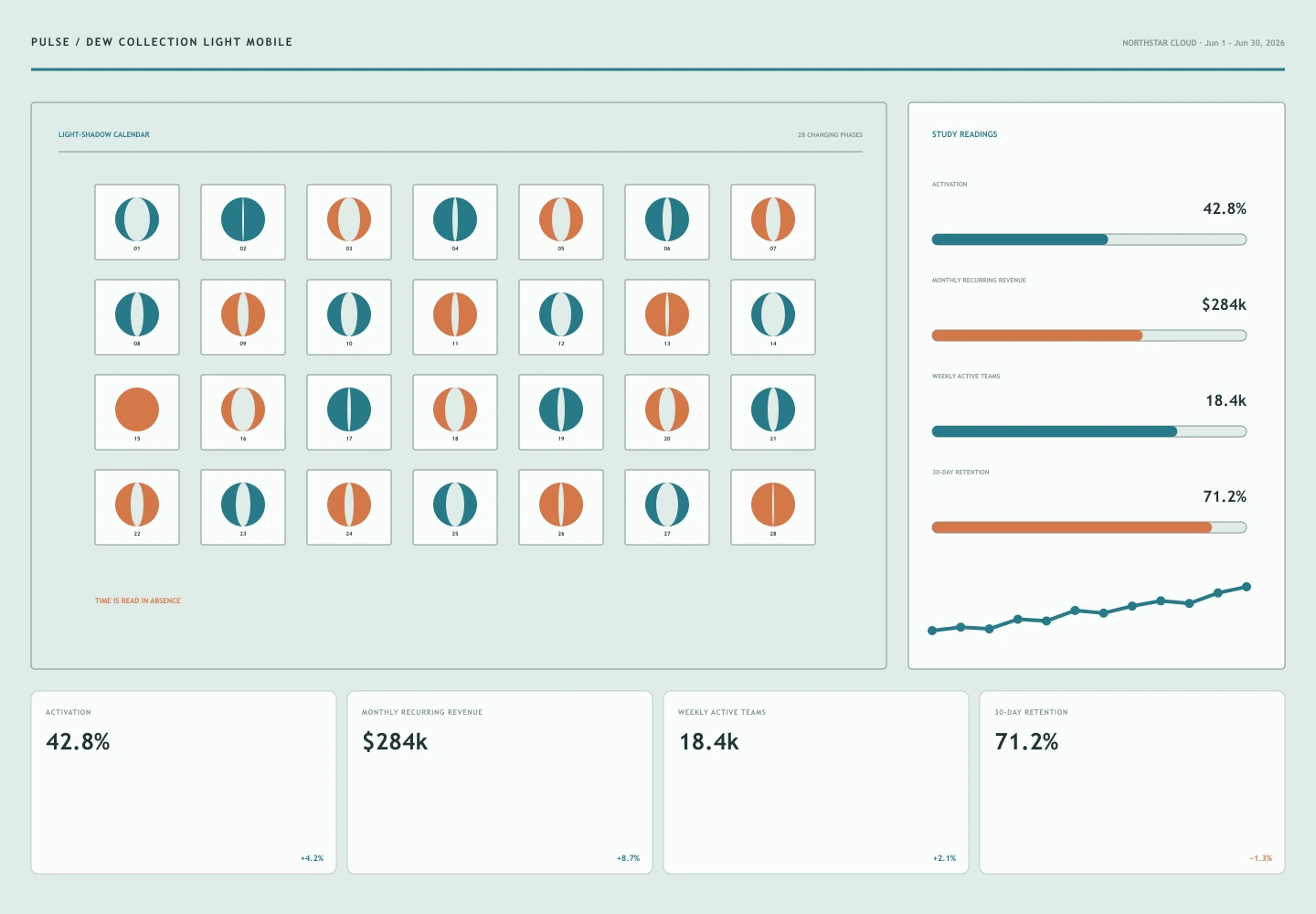Click the Light-Shadow Calendar heading
The width and height of the screenshot is (1316, 914).
pyautogui.click(x=104, y=134)
